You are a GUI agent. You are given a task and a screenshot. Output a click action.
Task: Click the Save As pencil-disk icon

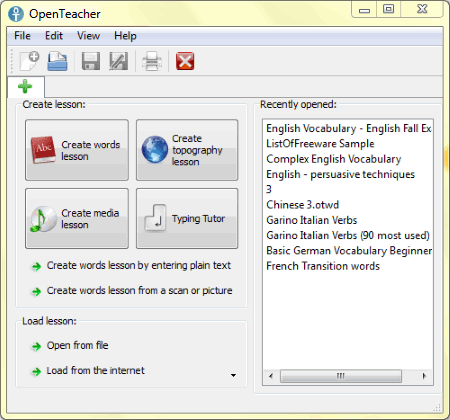119,61
